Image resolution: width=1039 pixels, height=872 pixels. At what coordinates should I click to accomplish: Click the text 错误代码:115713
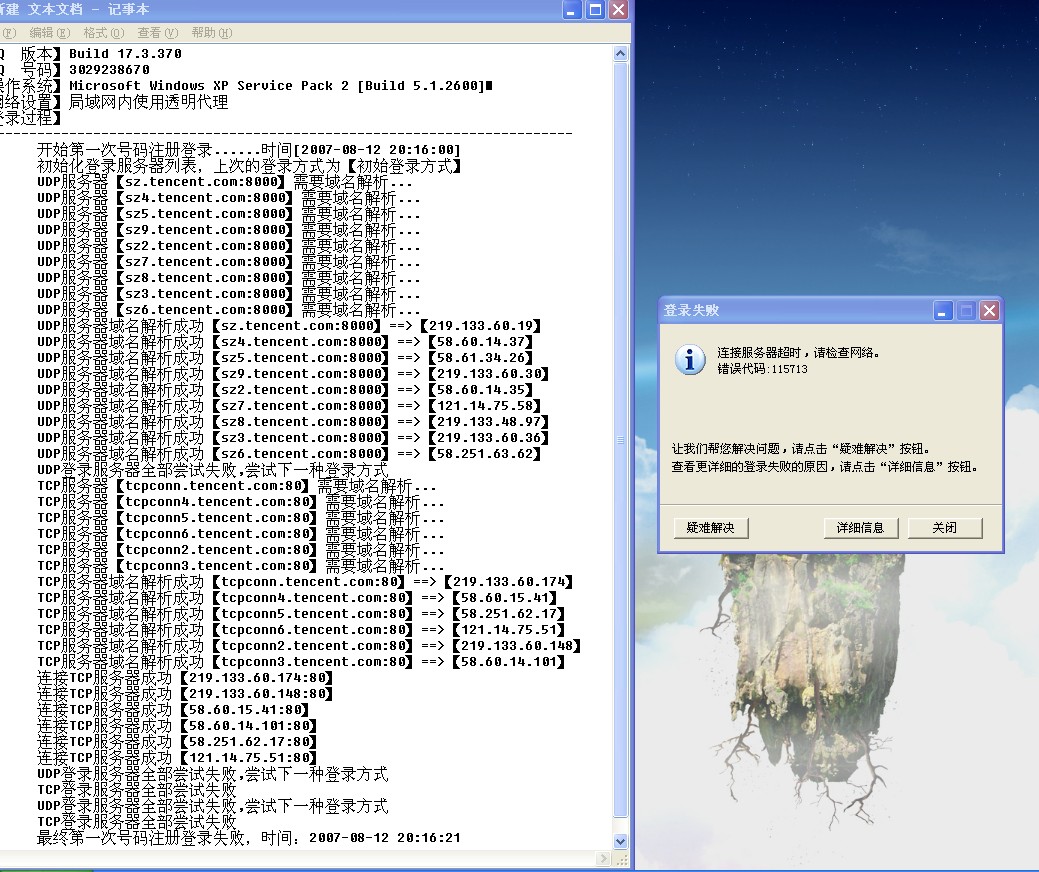tap(762, 369)
